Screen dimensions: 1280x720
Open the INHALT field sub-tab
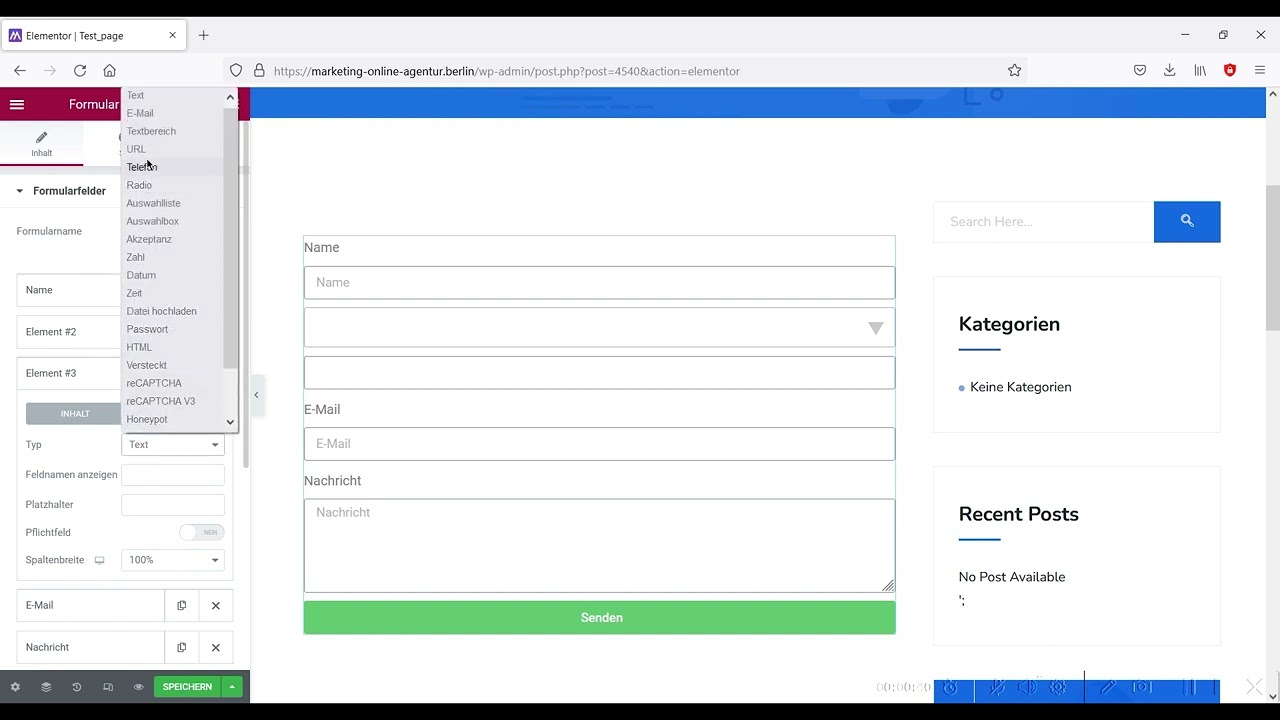click(x=75, y=414)
